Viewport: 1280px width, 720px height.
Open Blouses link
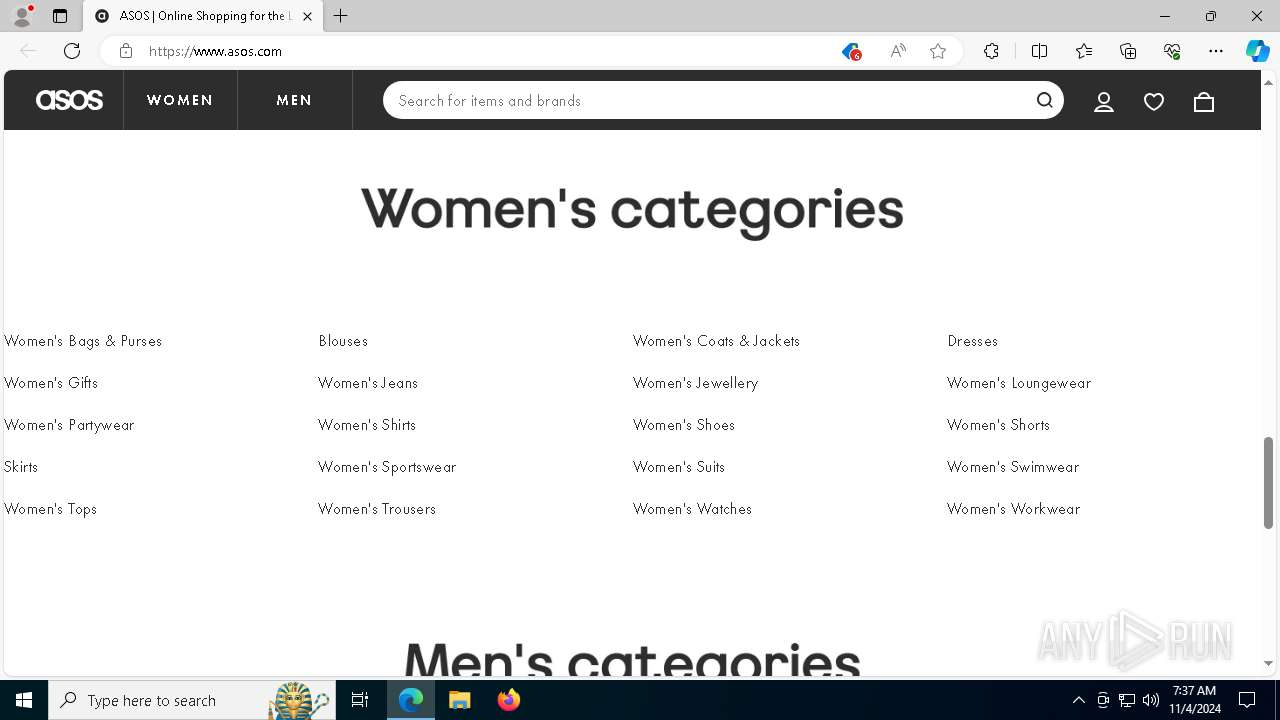[x=343, y=341]
